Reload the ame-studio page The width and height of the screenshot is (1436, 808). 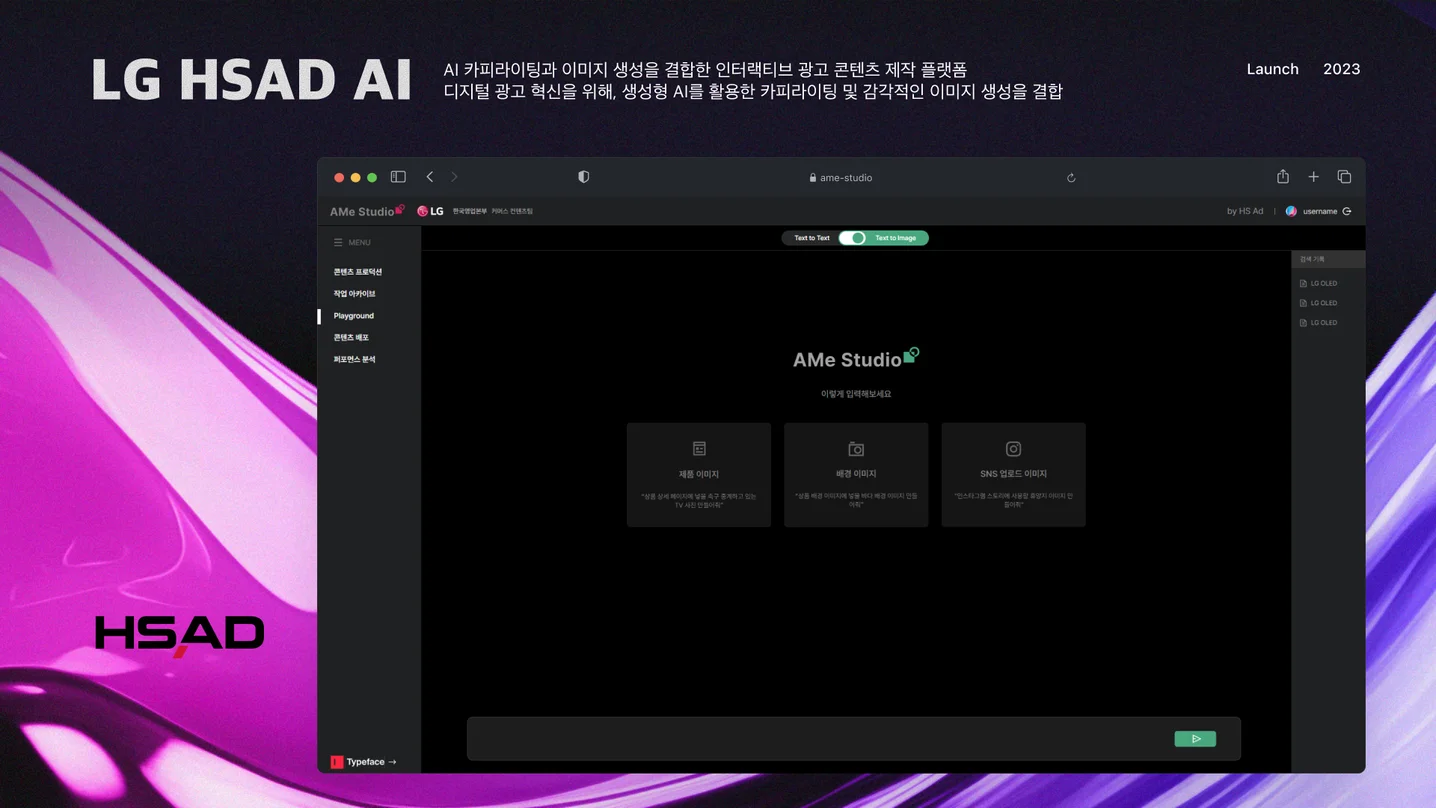(1071, 178)
